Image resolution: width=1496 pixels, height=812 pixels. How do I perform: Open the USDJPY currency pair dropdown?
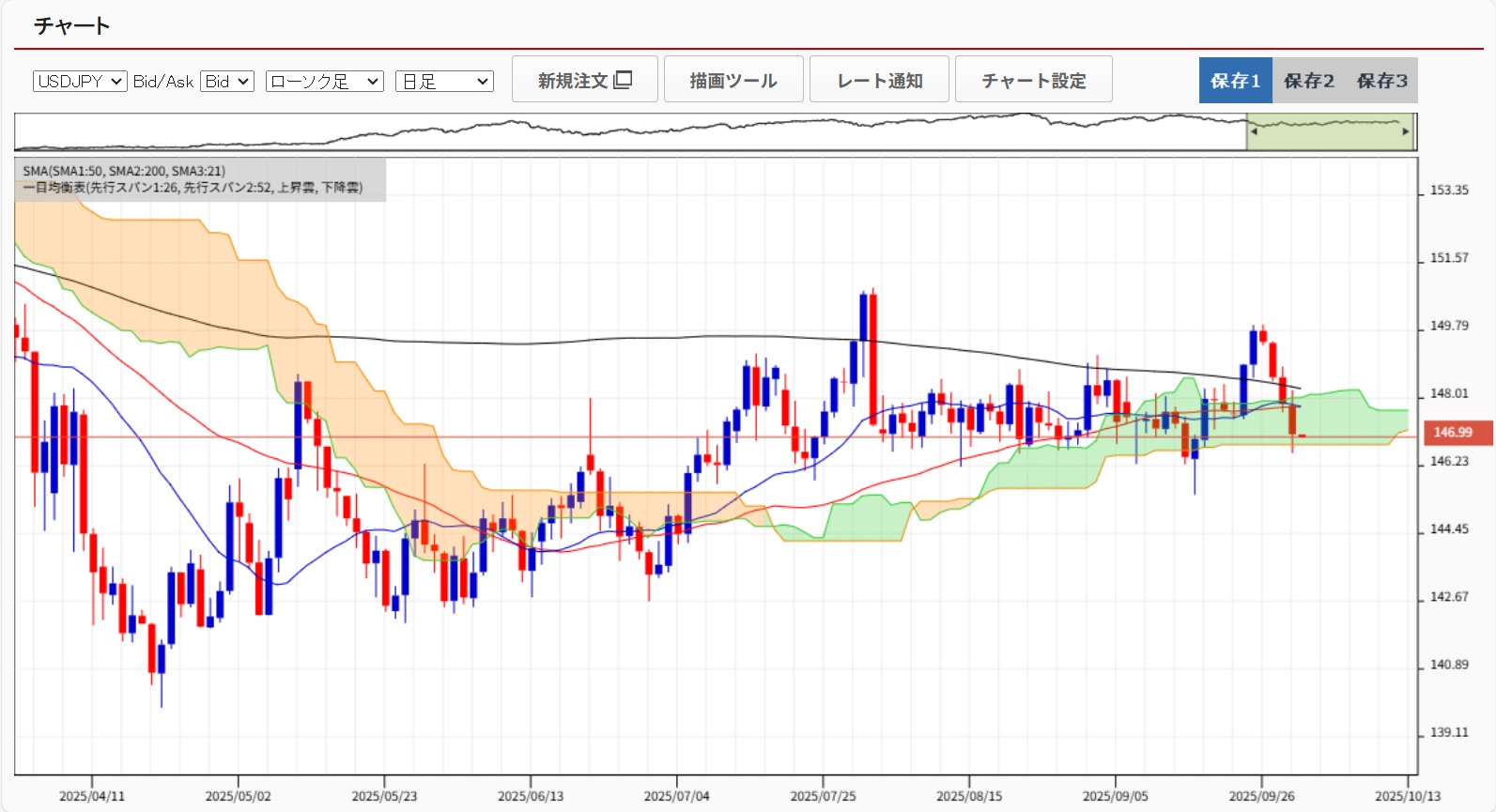tap(80, 82)
